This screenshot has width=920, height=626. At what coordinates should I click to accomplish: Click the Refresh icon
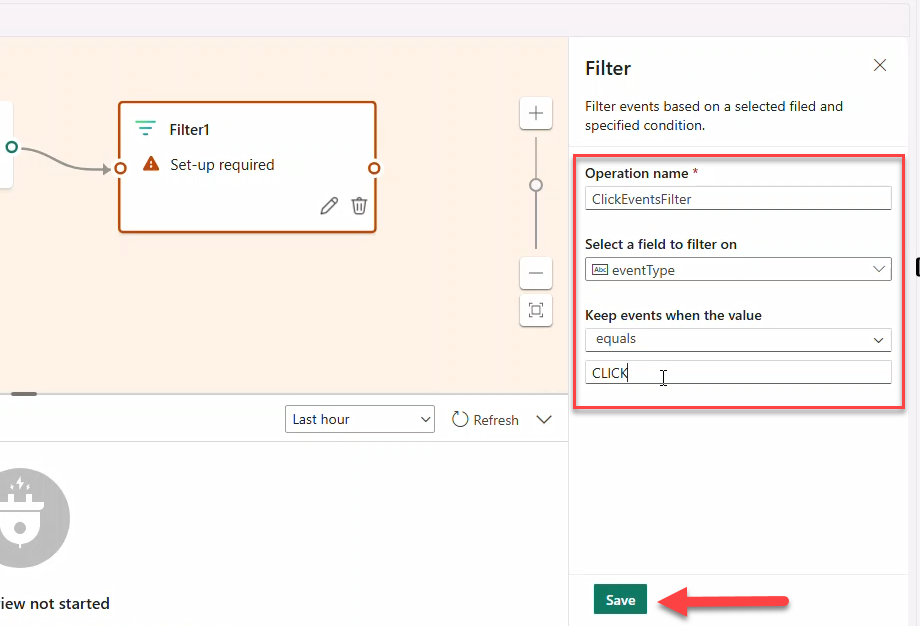(x=463, y=419)
